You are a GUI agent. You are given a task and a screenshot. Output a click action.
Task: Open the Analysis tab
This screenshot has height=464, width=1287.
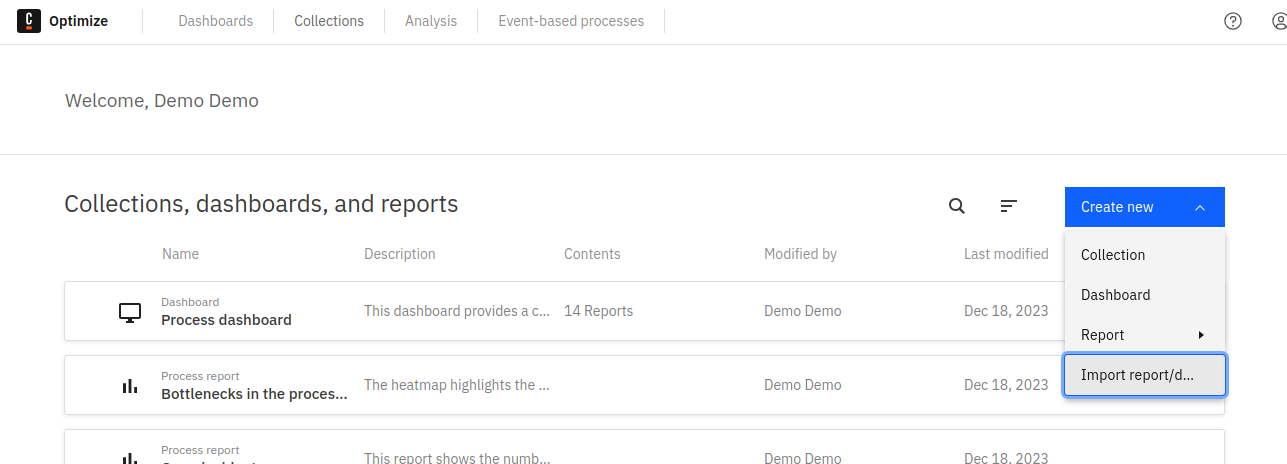[431, 21]
